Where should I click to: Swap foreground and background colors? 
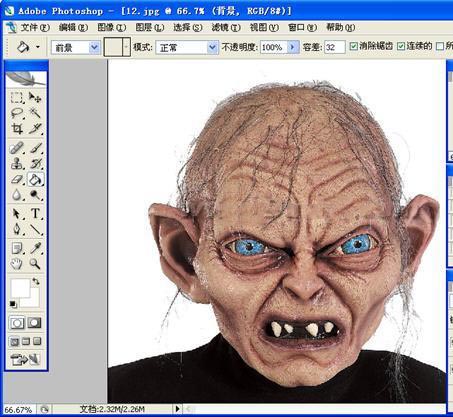pos(36,281)
